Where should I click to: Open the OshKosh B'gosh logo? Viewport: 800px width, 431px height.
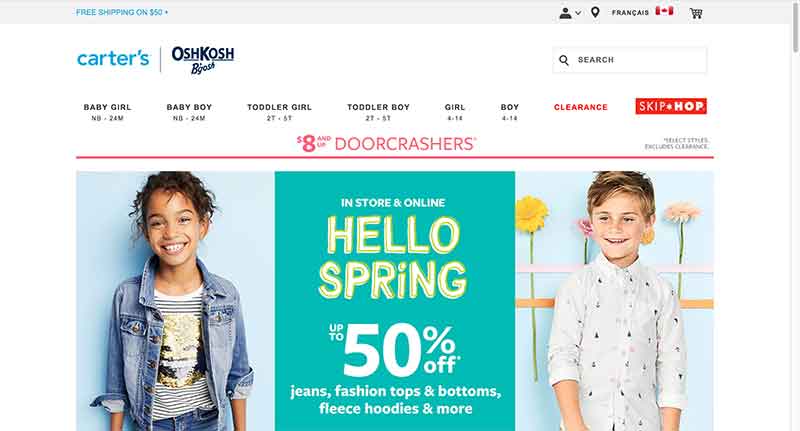203,60
